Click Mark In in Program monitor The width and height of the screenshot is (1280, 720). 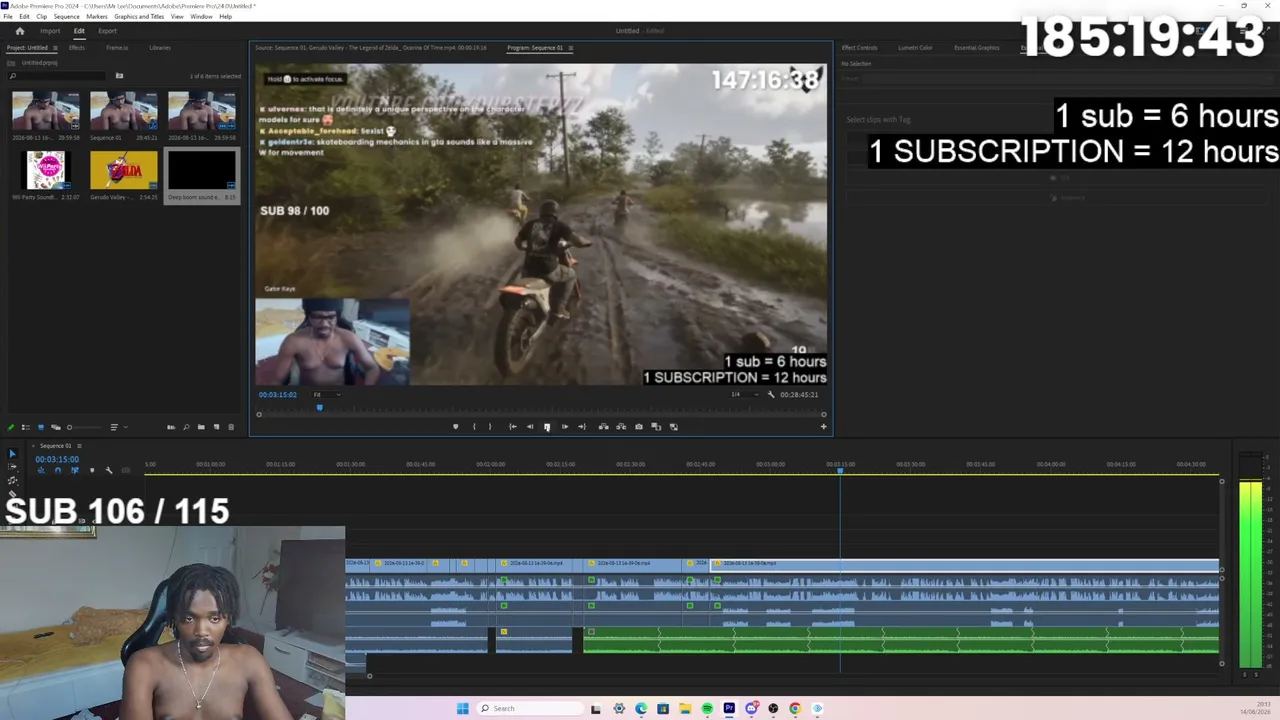tap(474, 427)
